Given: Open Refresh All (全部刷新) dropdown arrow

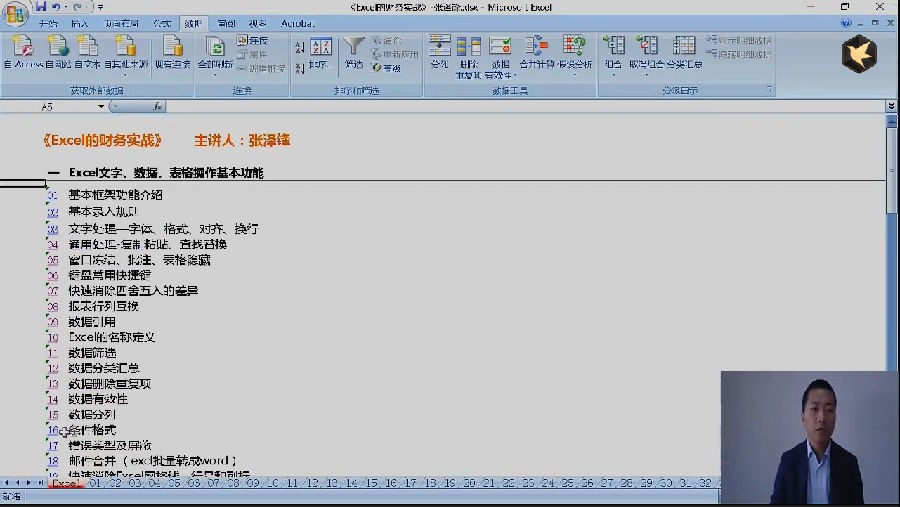Looking at the screenshot, I should [x=215, y=74].
